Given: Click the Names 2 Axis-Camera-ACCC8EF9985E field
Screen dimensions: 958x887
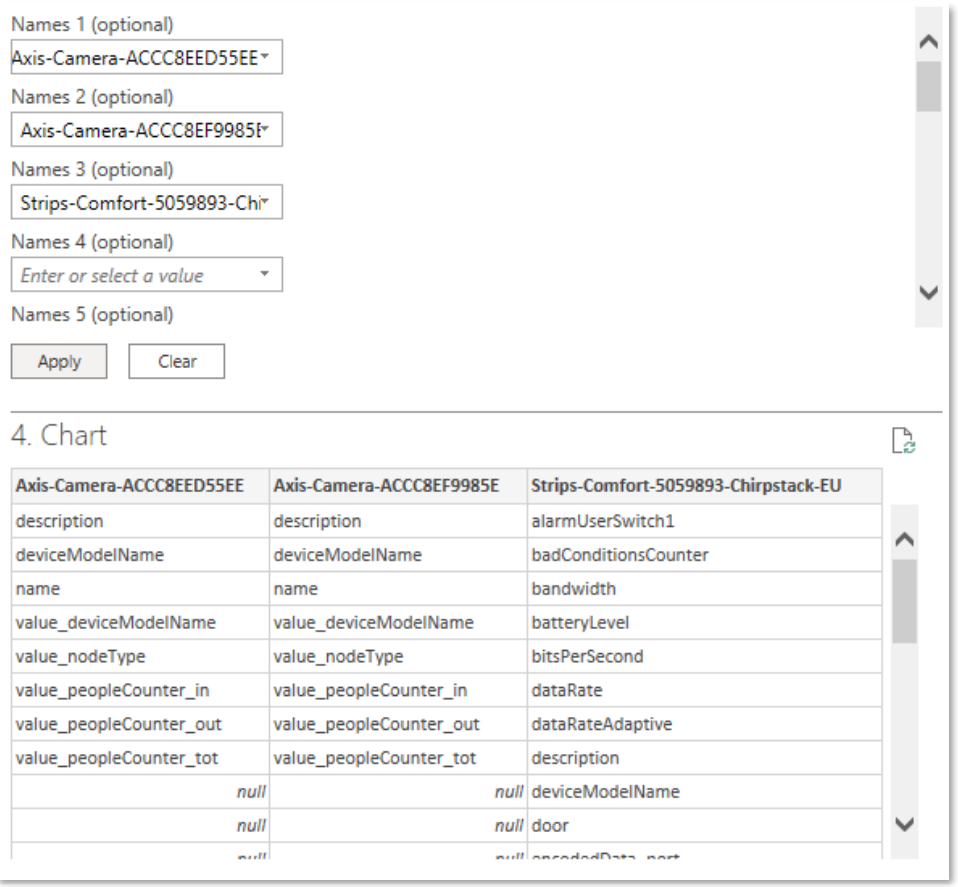Looking at the screenshot, I should (x=147, y=130).
